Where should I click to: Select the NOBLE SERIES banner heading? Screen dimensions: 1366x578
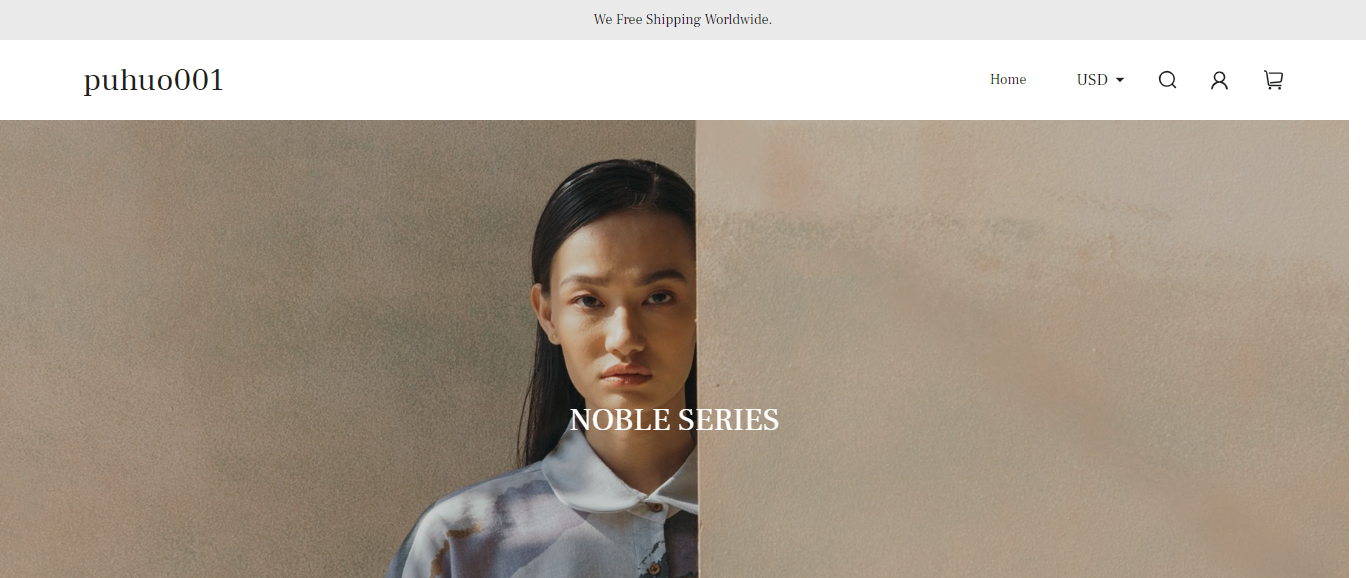(674, 420)
